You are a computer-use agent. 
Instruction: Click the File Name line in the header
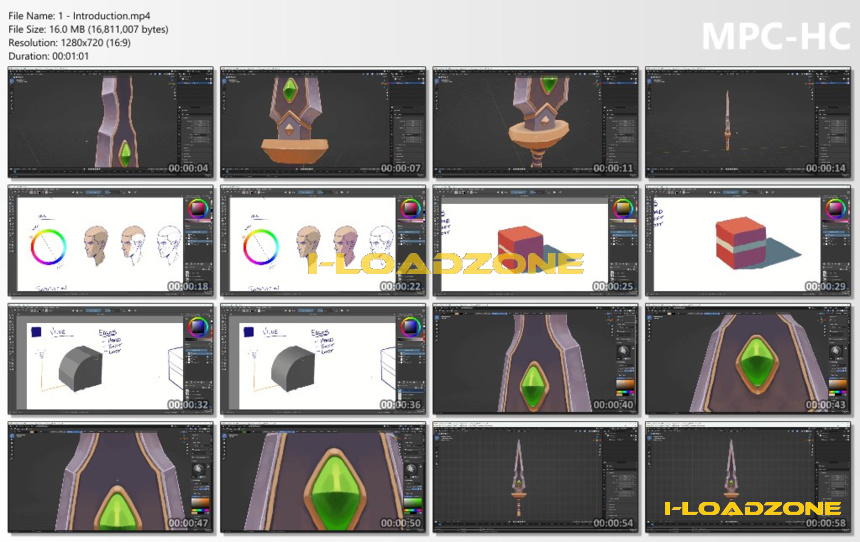point(79,16)
